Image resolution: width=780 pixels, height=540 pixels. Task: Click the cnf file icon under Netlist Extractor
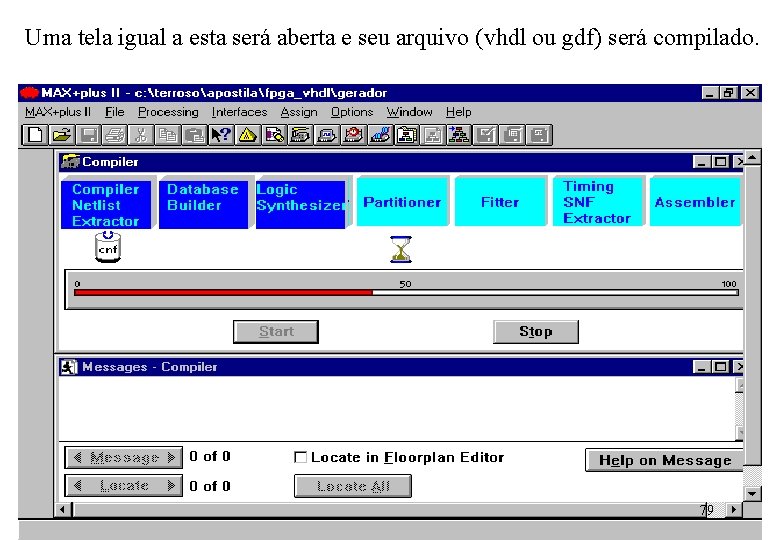(108, 247)
